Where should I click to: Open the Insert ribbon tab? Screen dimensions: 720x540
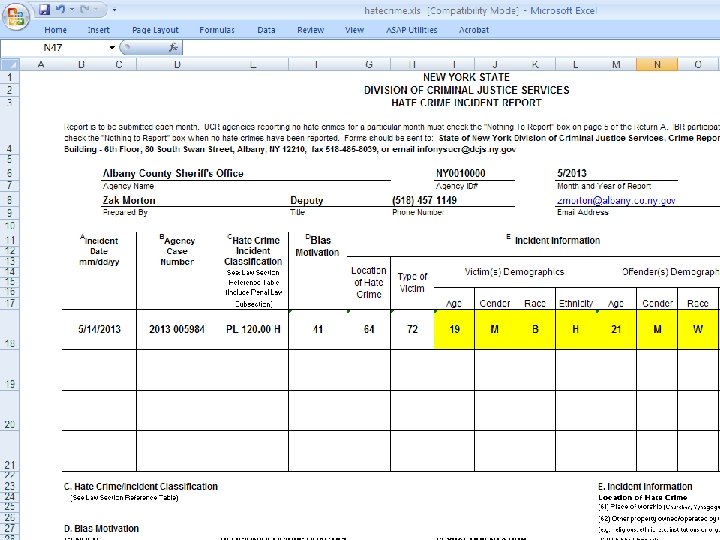click(99, 30)
